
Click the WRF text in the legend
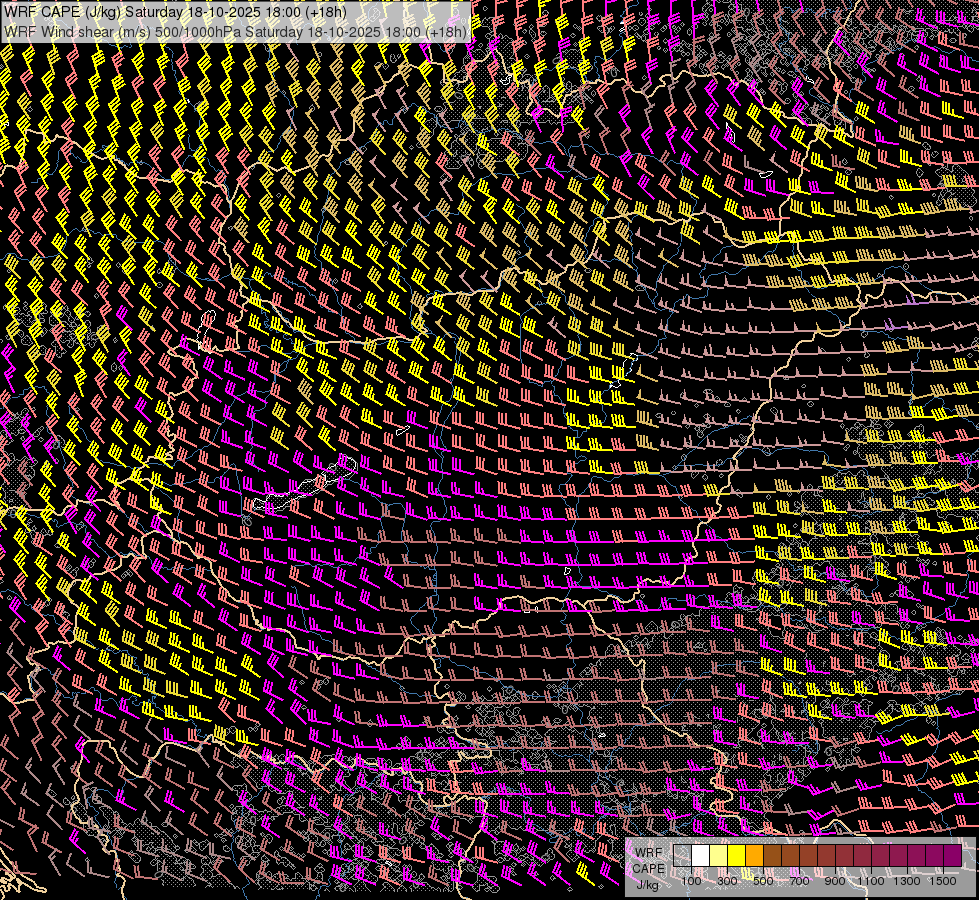(648, 852)
